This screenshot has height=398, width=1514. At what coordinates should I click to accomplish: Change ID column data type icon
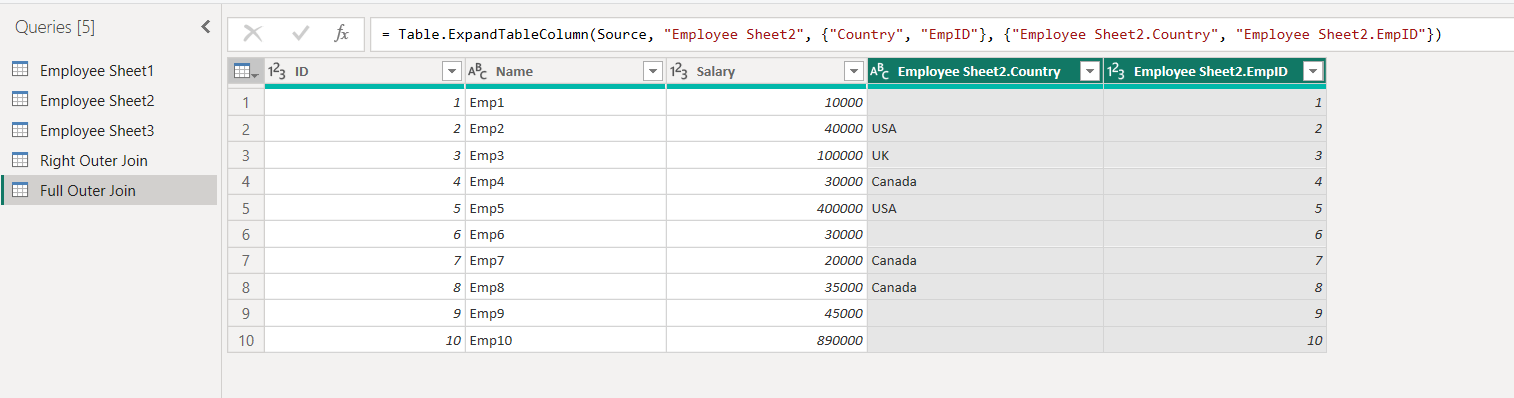coord(278,71)
